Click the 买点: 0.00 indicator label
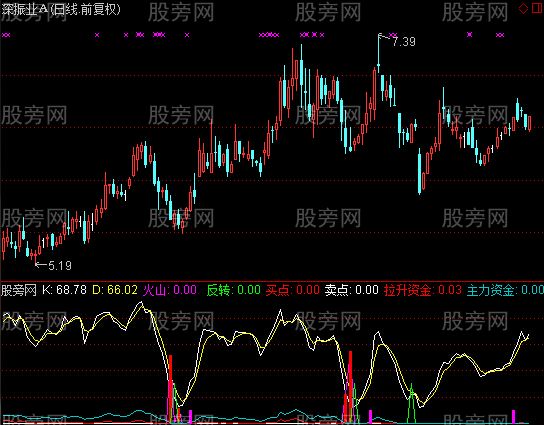 coord(293,290)
